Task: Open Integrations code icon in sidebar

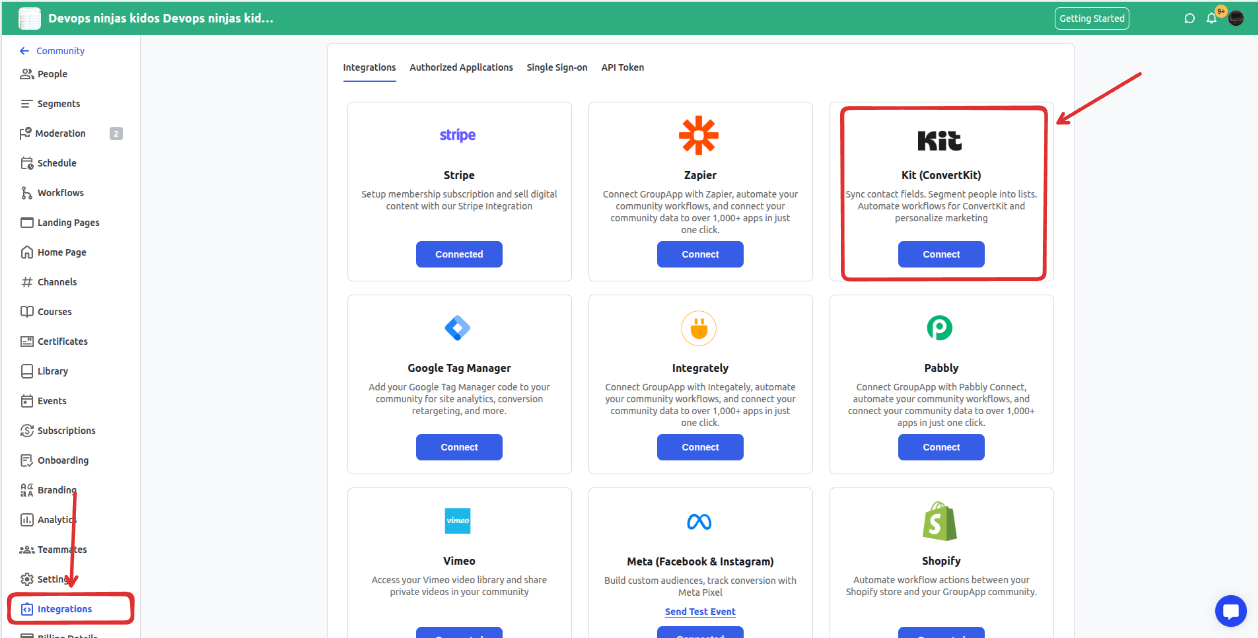Action: point(27,609)
